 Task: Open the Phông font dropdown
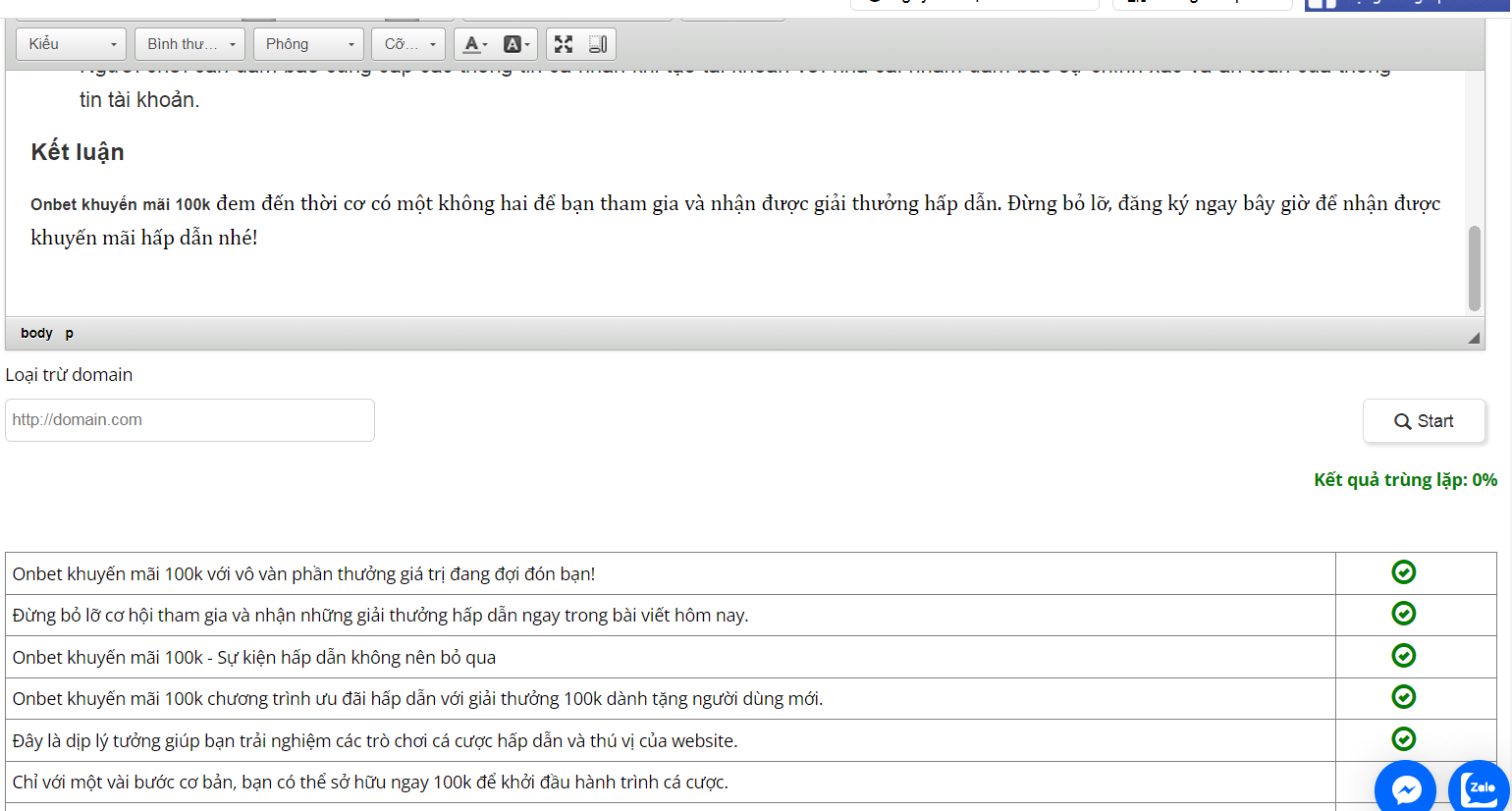click(x=308, y=44)
